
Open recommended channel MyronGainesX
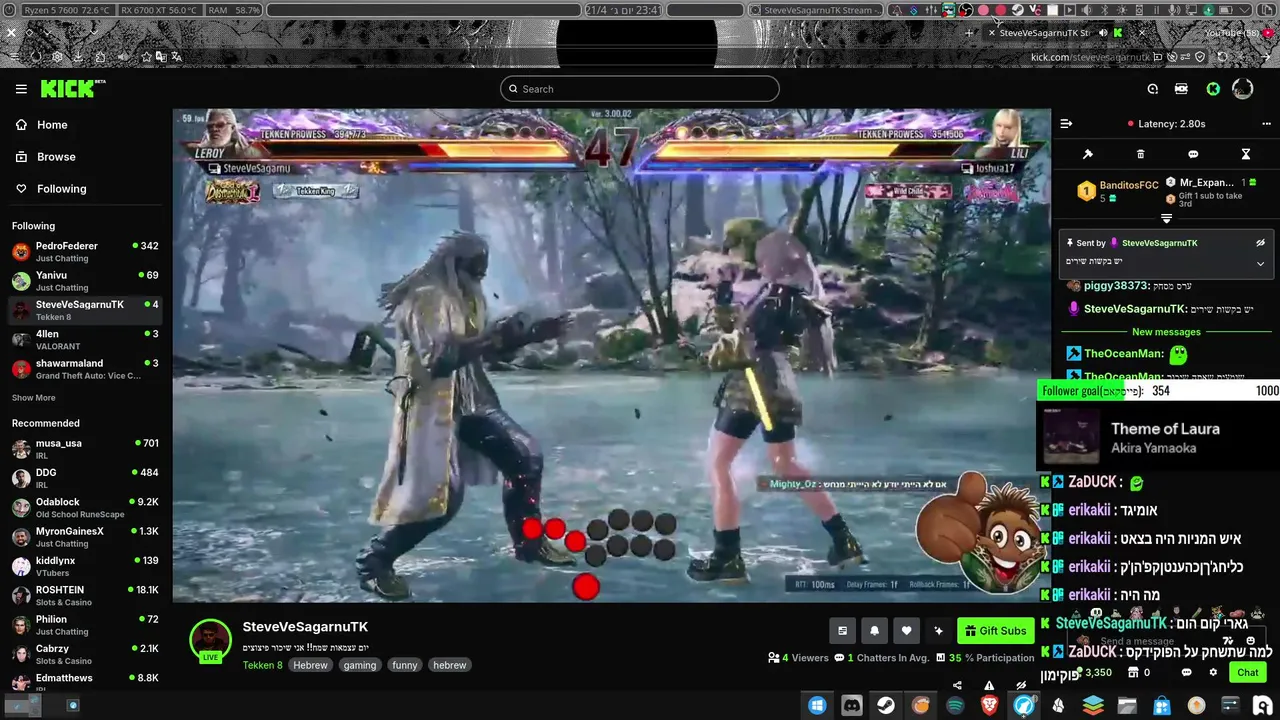85,537
